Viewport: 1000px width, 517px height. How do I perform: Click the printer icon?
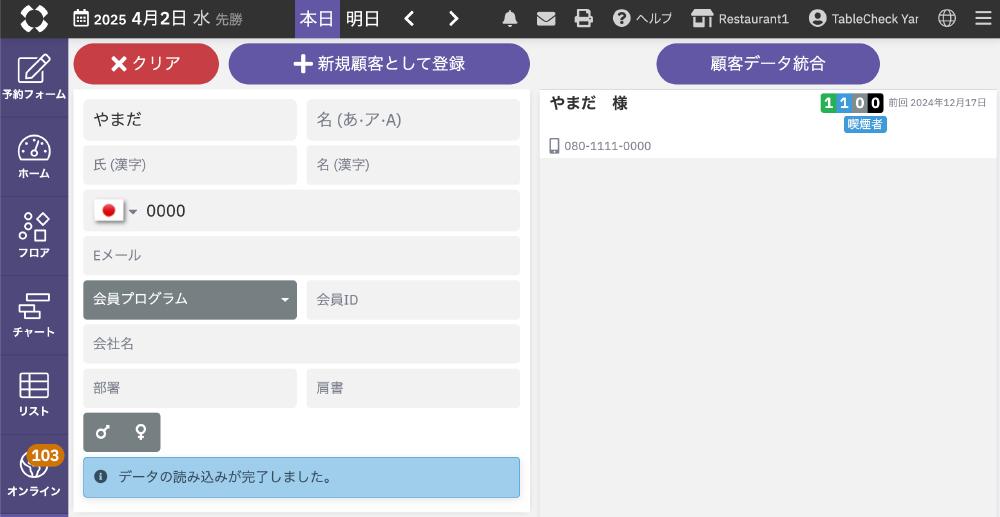pos(584,18)
